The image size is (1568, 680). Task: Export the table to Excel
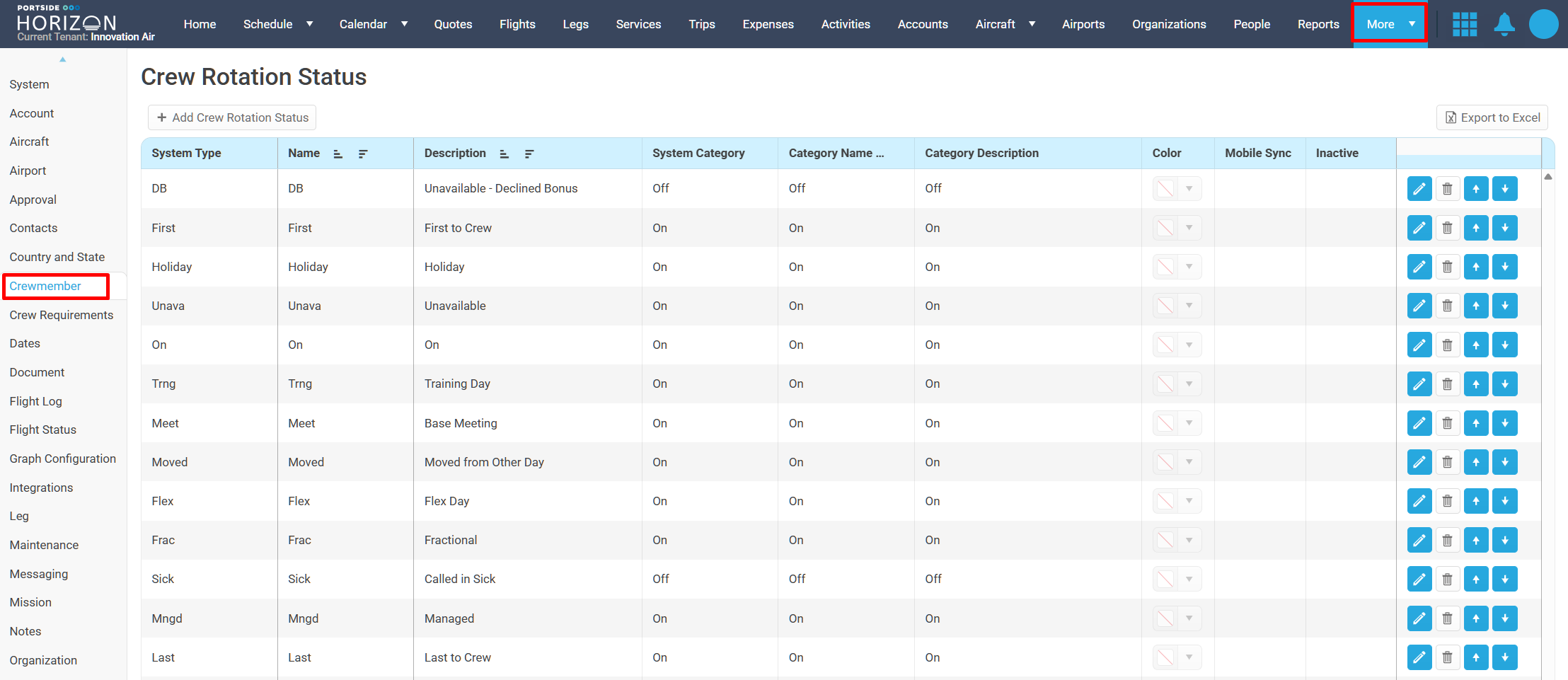click(x=1492, y=117)
